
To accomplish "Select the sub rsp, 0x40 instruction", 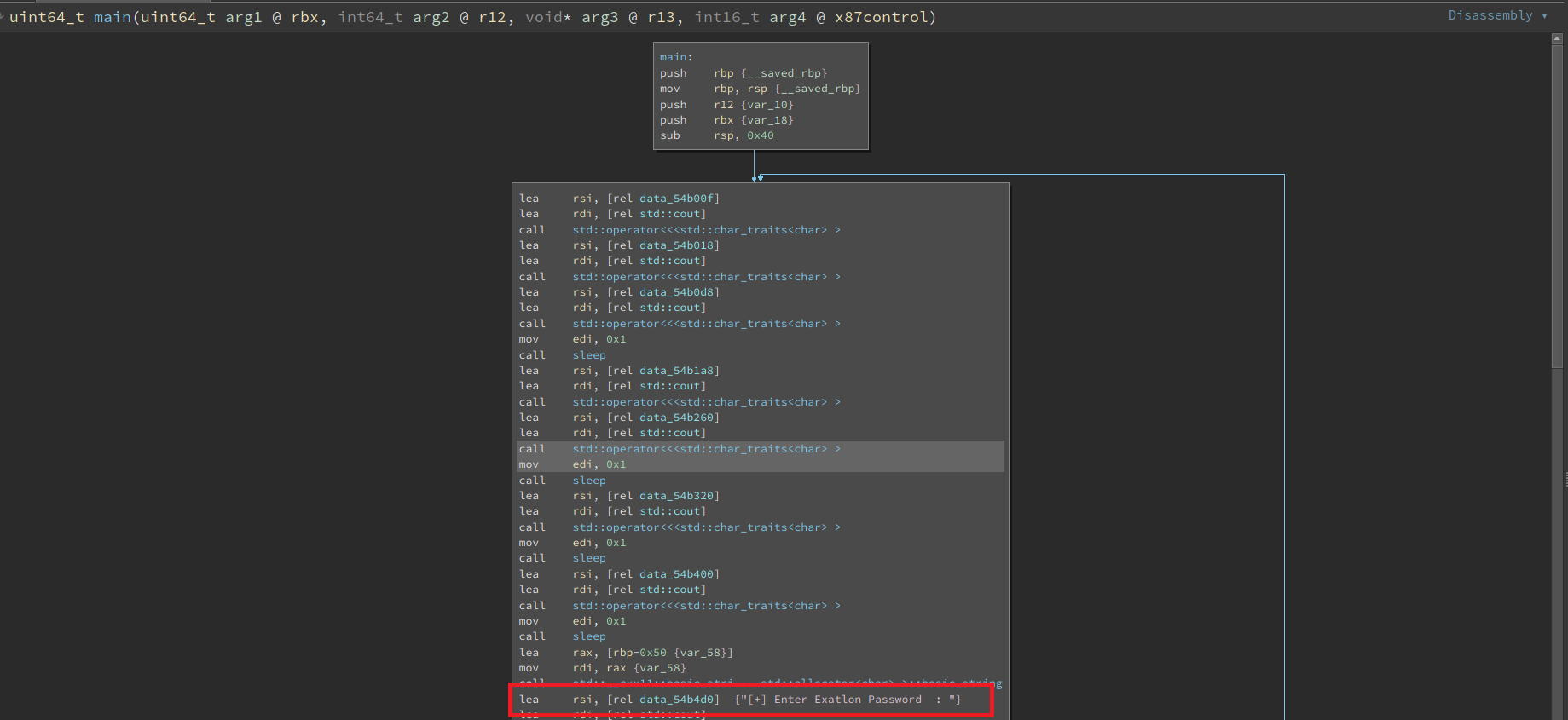I will [x=717, y=135].
